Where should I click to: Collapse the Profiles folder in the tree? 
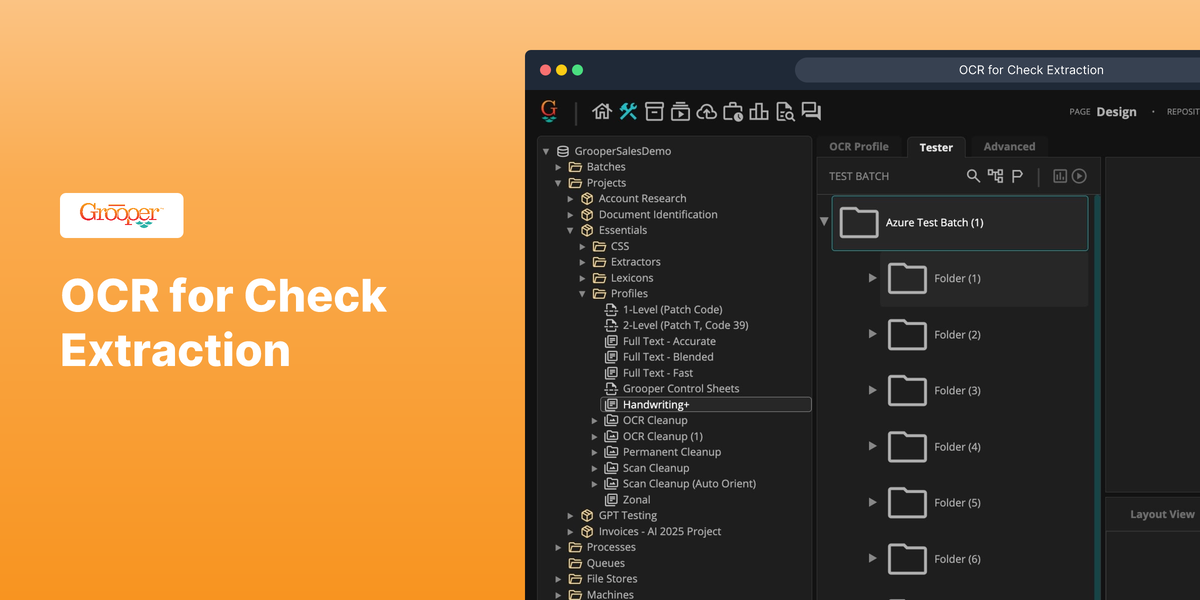pyautogui.click(x=581, y=293)
